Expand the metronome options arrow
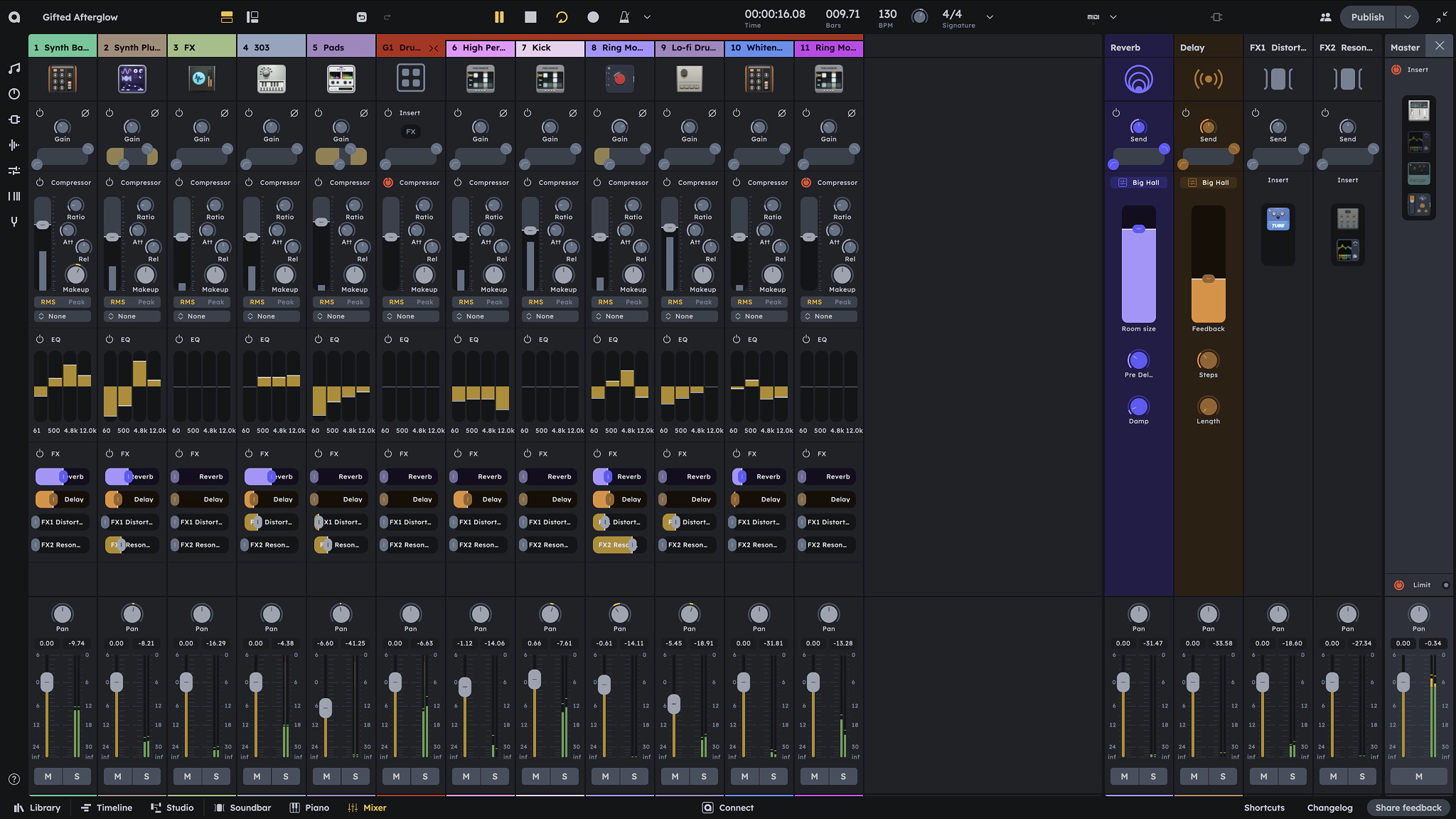This screenshot has width=1456, height=819. tap(647, 17)
